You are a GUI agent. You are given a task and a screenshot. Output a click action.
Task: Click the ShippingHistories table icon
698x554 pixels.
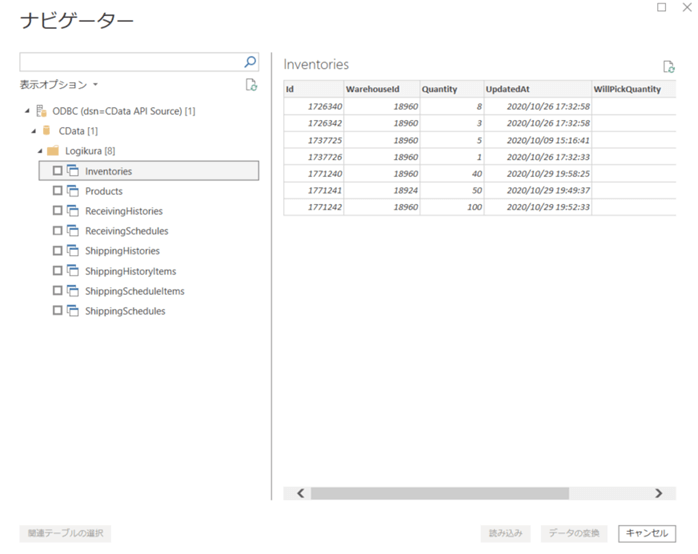click(73, 251)
